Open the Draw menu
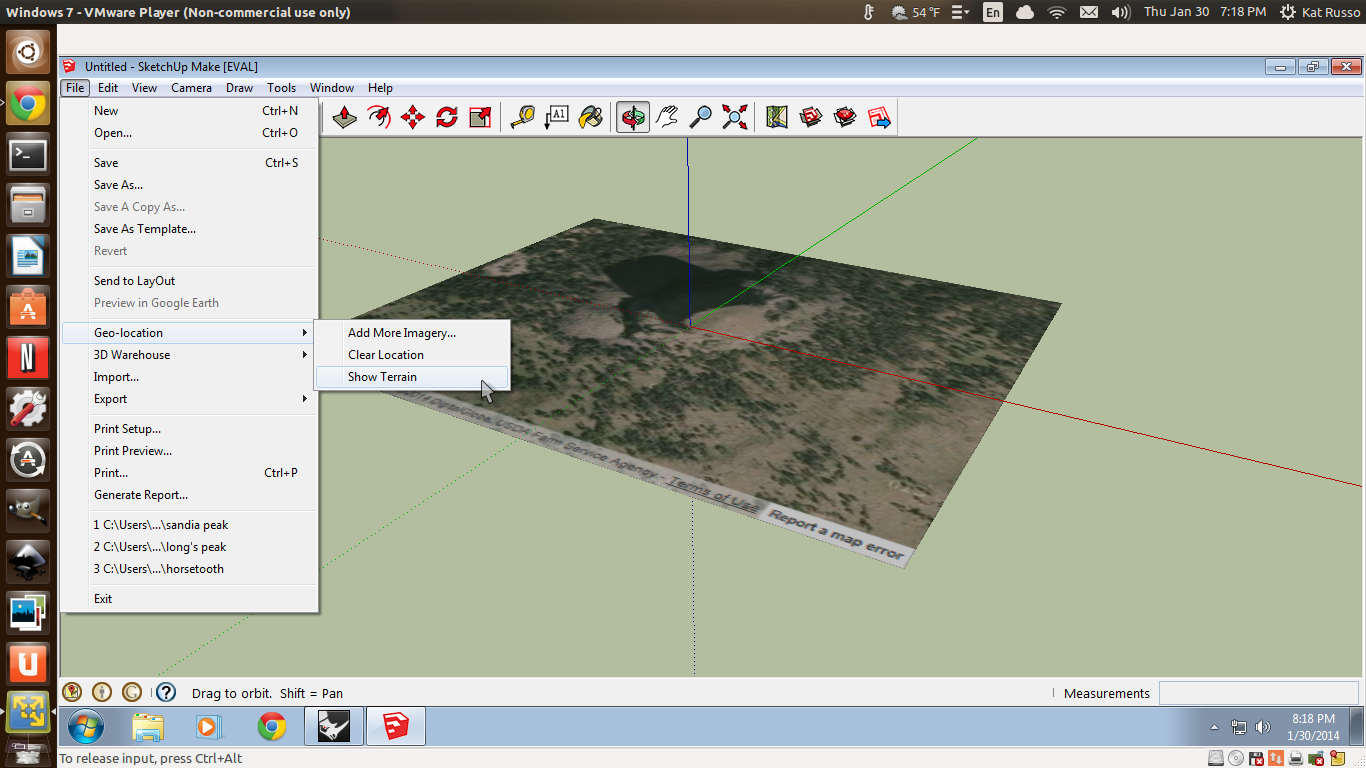 tap(239, 88)
